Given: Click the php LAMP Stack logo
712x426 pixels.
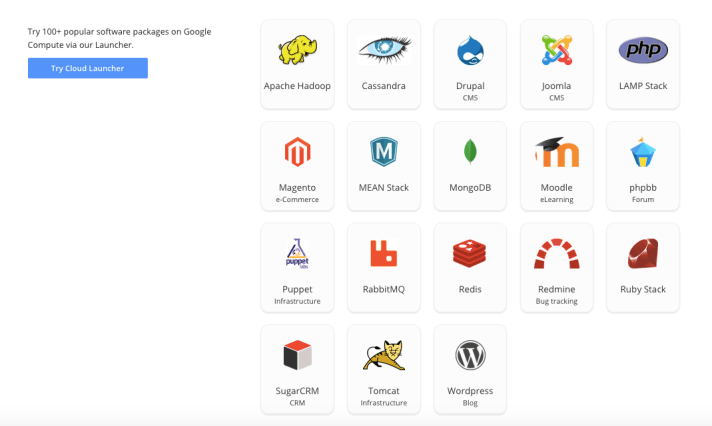Looking at the screenshot, I should tap(643, 50).
